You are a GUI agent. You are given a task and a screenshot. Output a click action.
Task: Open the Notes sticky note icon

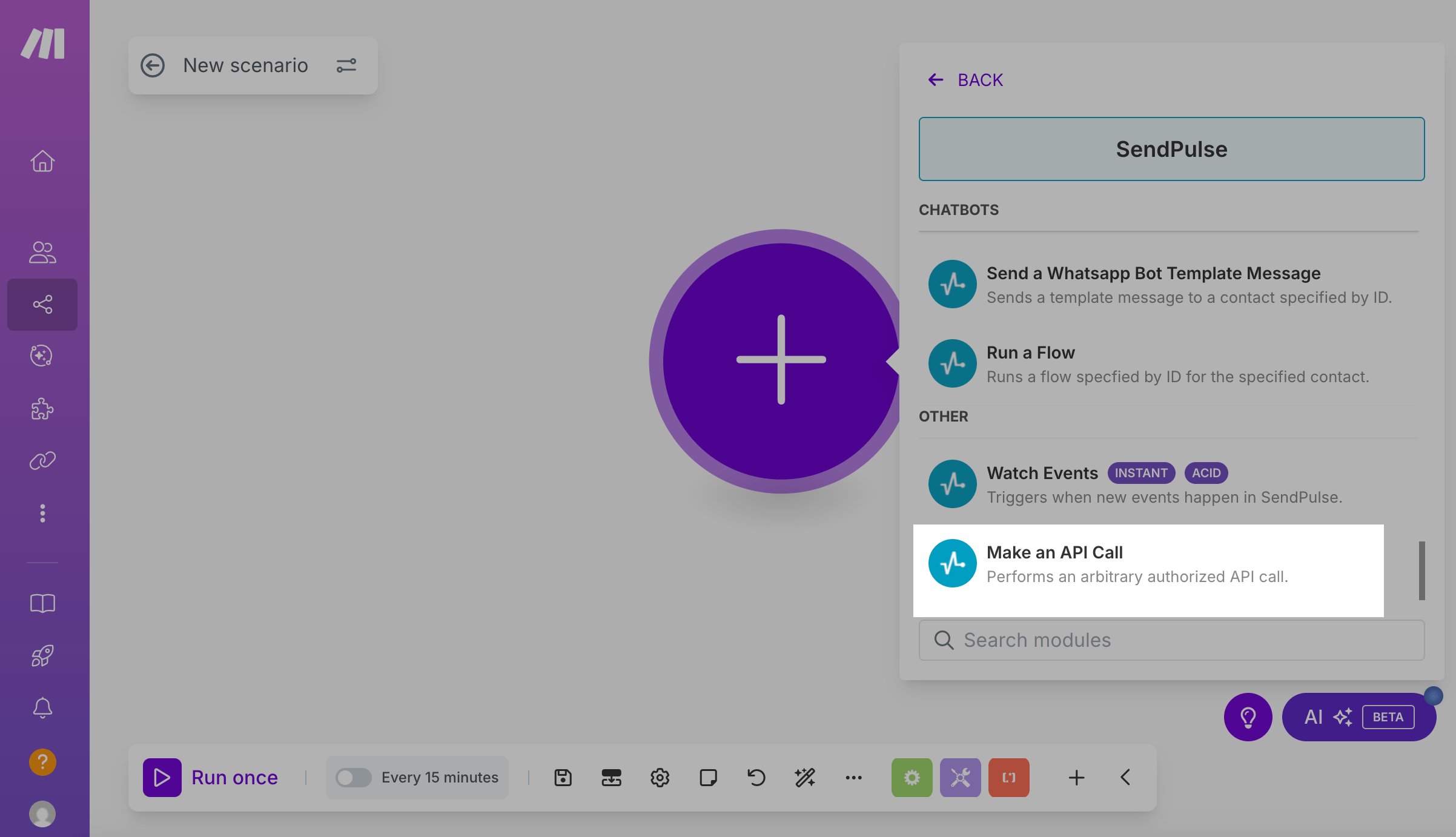click(708, 778)
